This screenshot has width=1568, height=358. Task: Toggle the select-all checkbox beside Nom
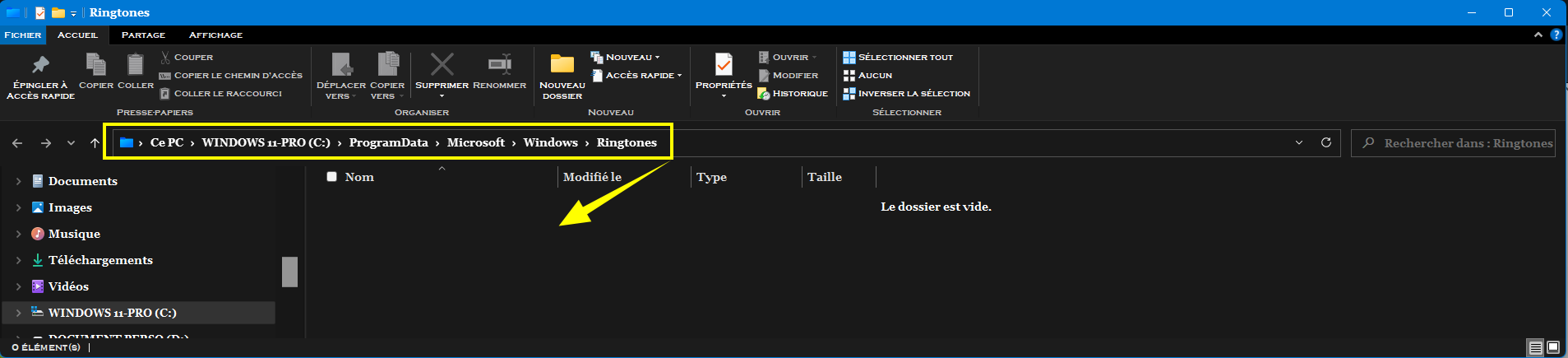(x=331, y=176)
